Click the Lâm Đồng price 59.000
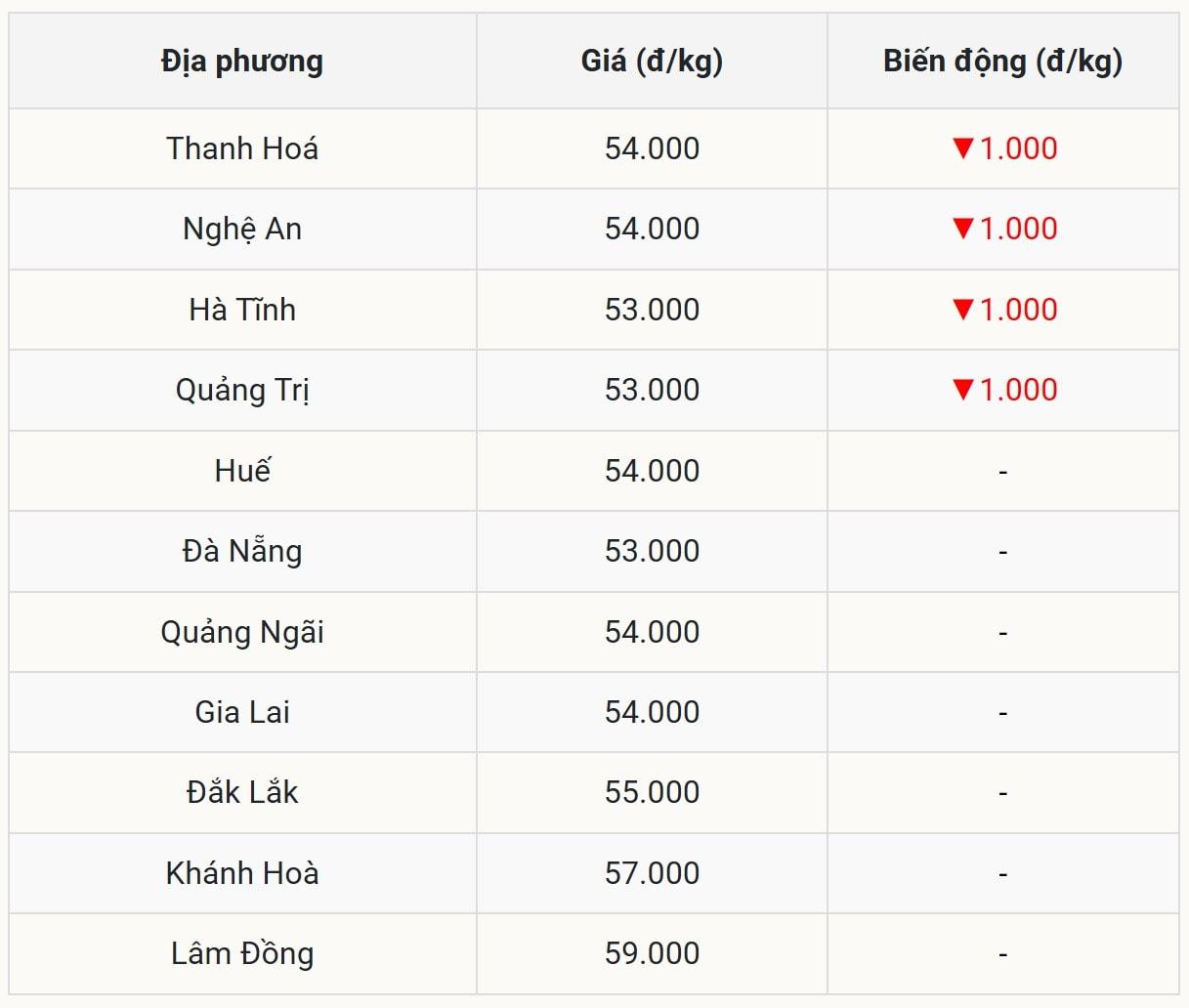 point(652,953)
